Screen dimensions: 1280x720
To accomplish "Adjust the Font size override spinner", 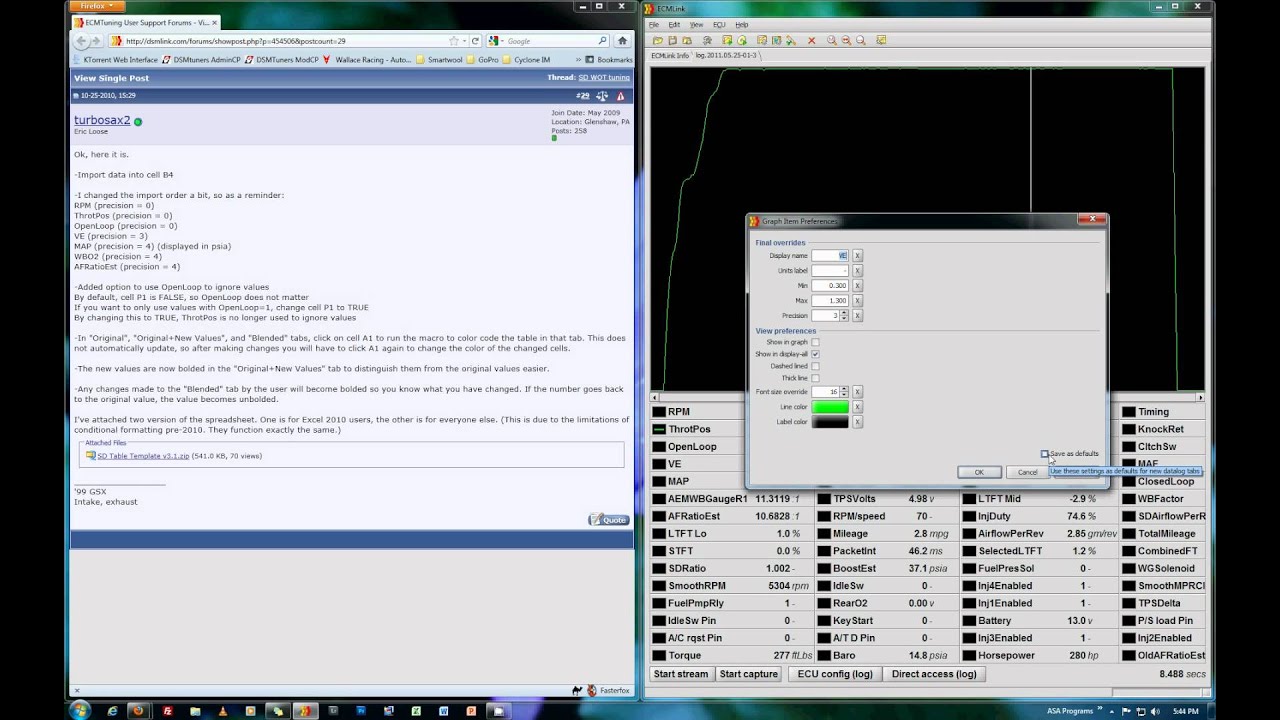I will click(x=844, y=392).
